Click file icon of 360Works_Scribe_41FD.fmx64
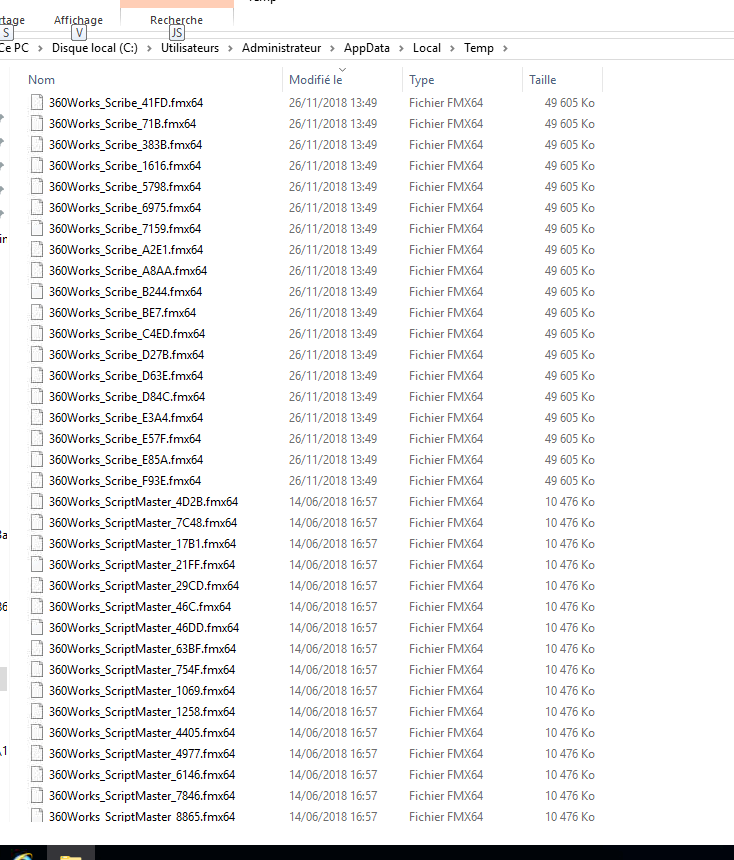The image size is (734, 860). (x=37, y=103)
